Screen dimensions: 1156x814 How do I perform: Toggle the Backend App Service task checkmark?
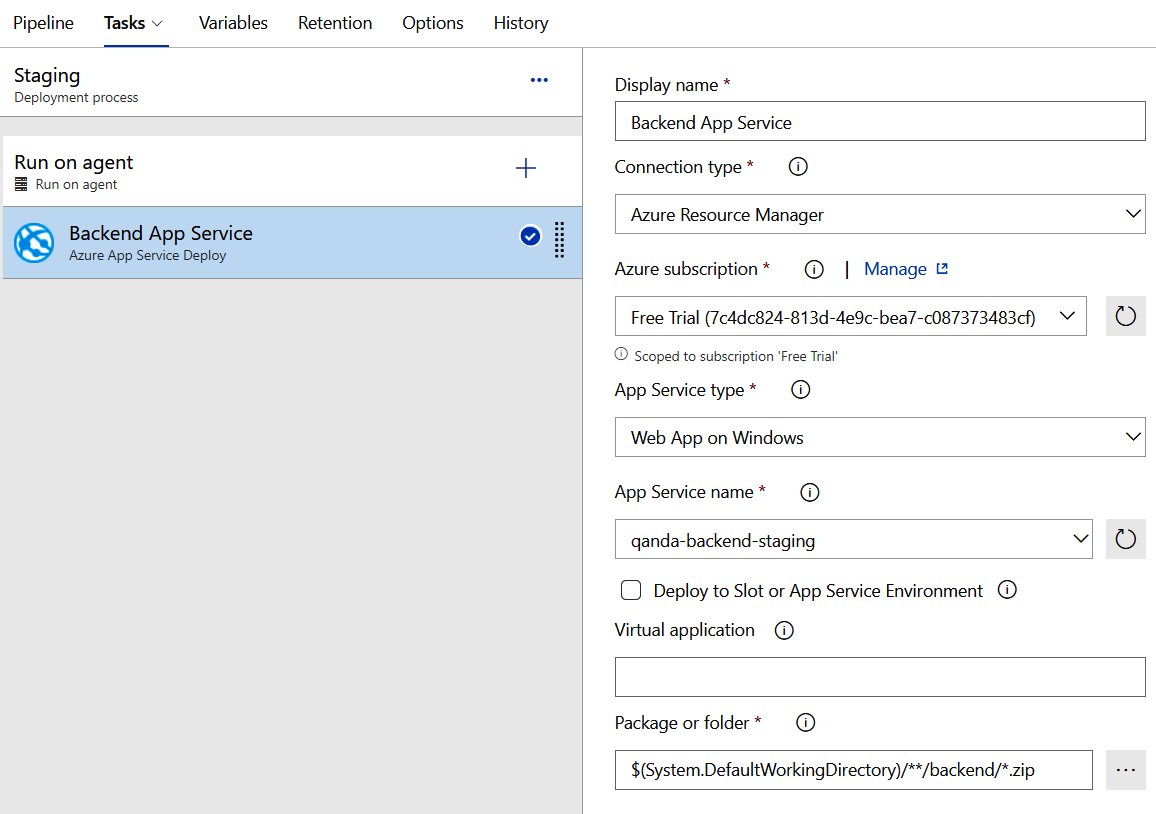coord(530,236)
